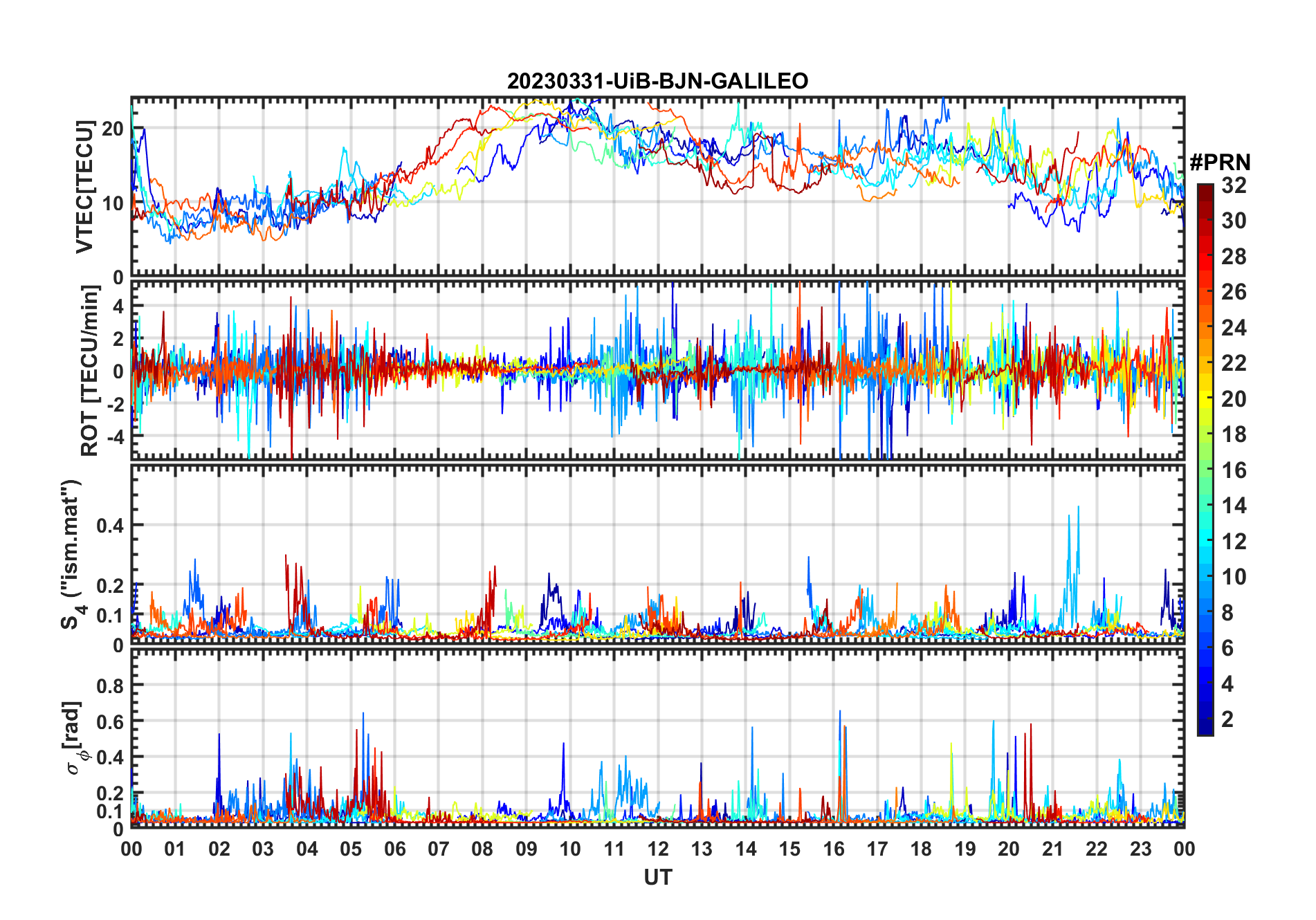Click colorbar tick label 6
1316x920 pixels.
1227,648
